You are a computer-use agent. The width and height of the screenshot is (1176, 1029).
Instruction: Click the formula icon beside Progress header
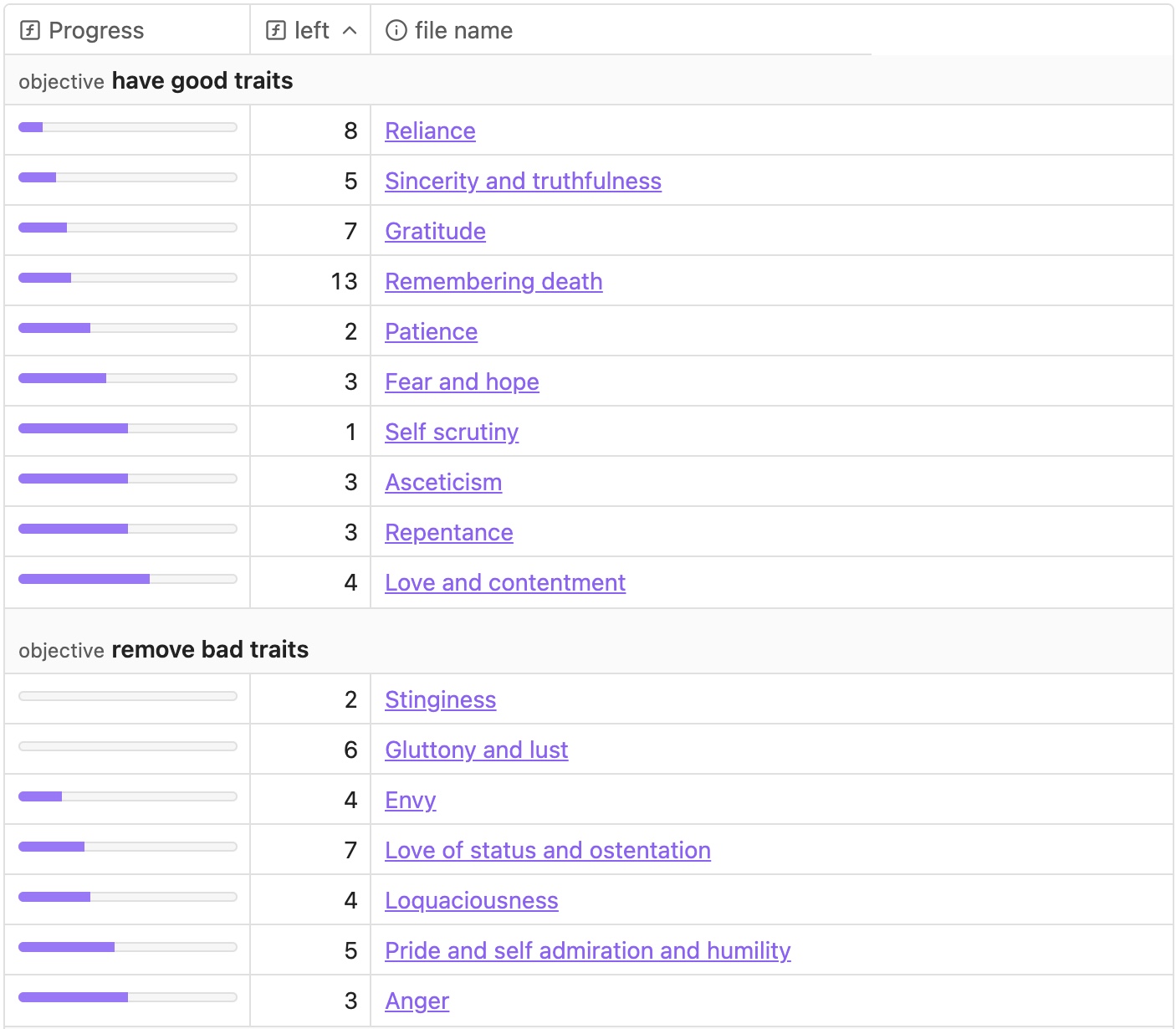coord(29,31)
